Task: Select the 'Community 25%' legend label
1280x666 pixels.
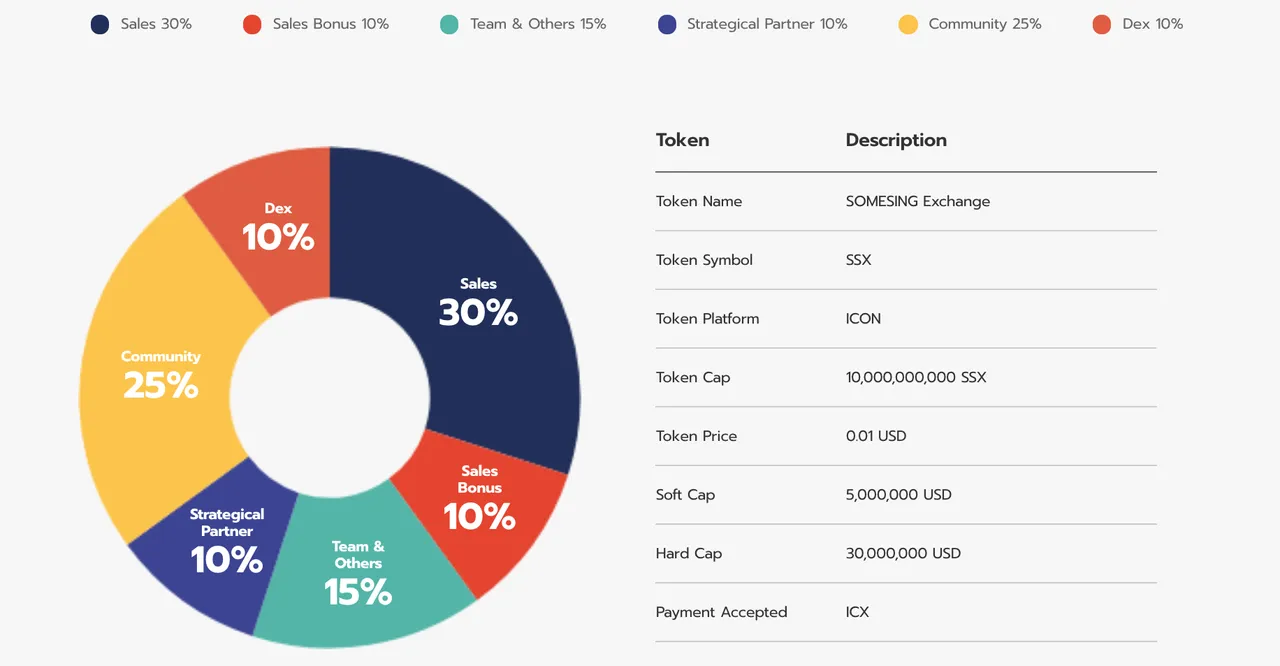Action: tap(985, 24)
